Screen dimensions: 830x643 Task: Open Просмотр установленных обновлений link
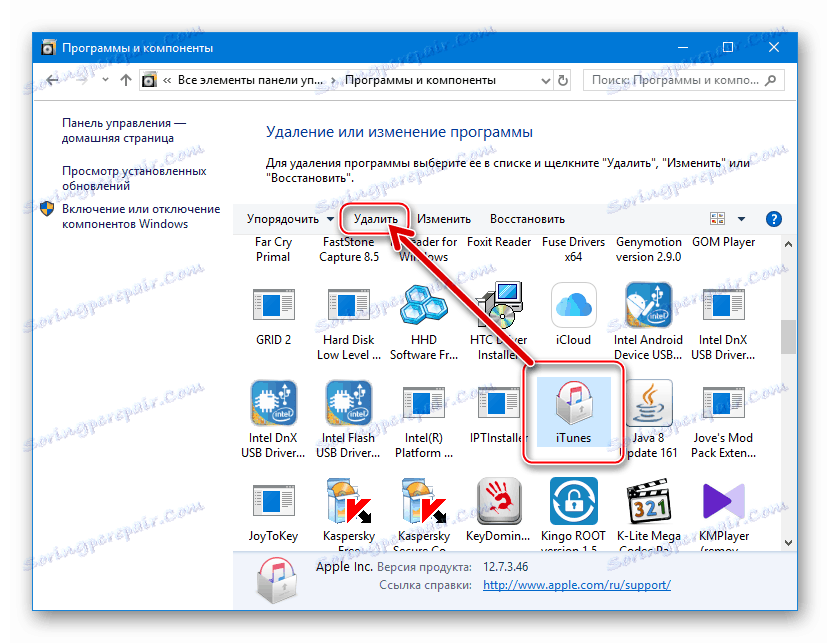(x=134, y=178)
